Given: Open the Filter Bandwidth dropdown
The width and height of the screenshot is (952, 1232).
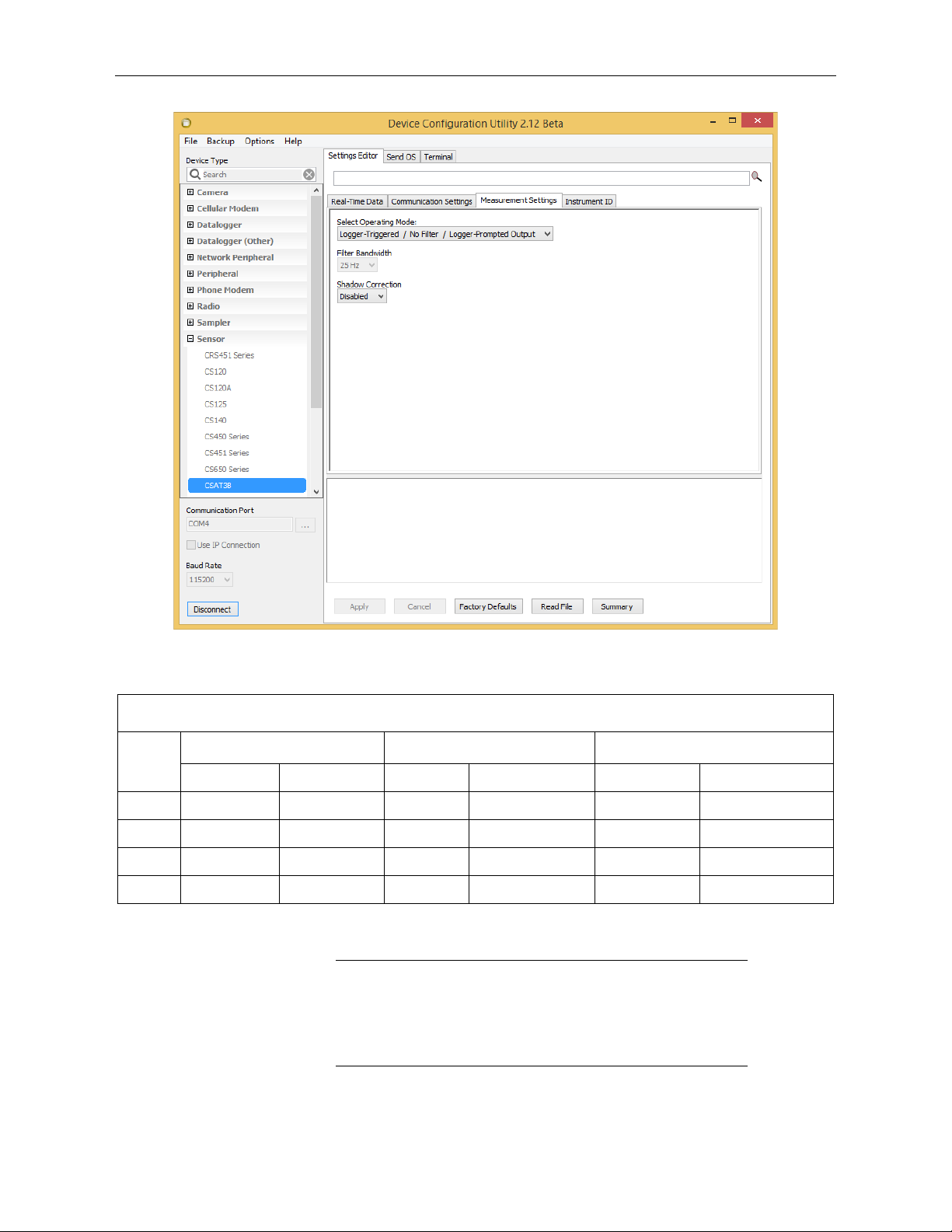Looking at the screenshot, I should tap(357, 265).
